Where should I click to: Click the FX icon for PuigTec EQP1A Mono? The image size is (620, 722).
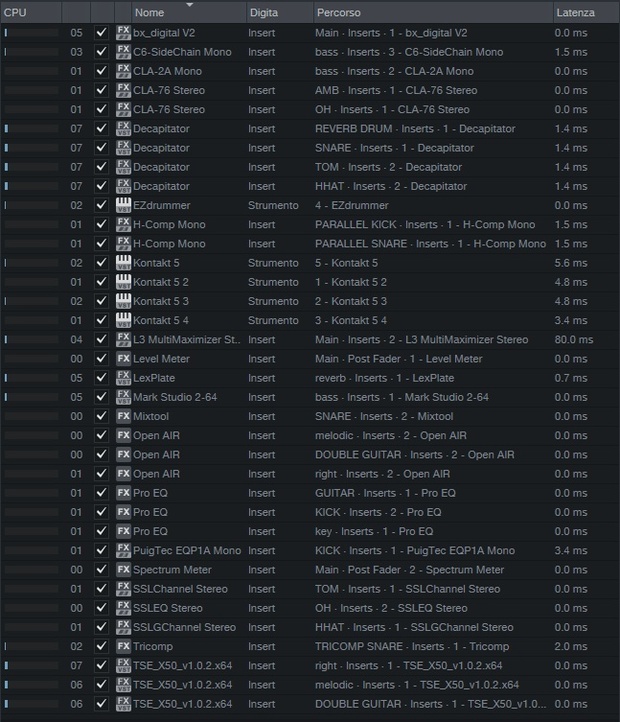[x=123, y=551]
